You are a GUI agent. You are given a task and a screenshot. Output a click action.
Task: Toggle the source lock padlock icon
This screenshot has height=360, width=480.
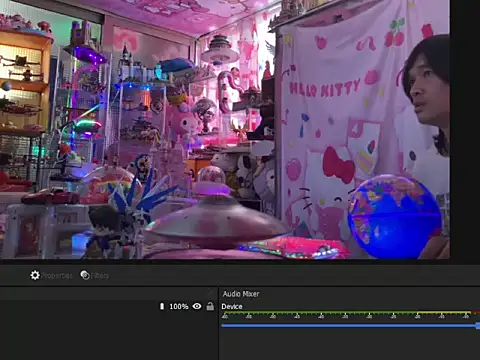coord(210,306)
